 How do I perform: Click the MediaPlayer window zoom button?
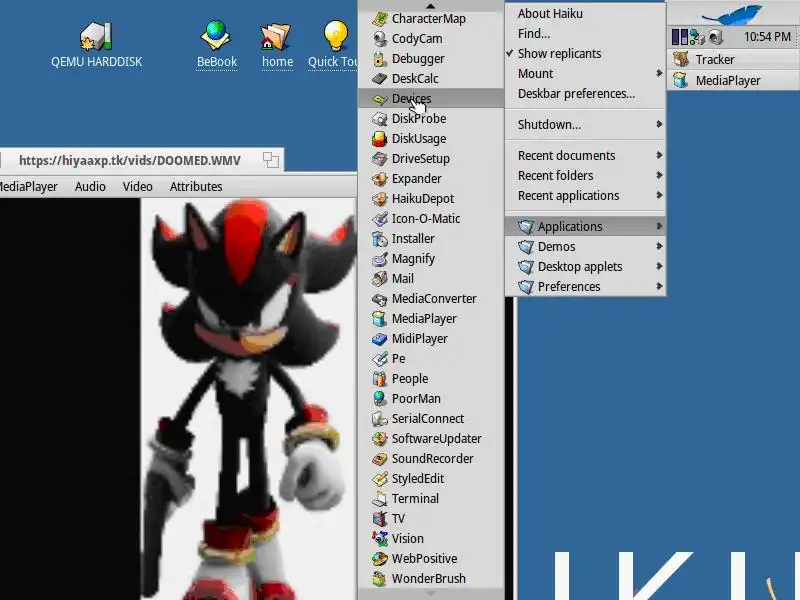271,160
